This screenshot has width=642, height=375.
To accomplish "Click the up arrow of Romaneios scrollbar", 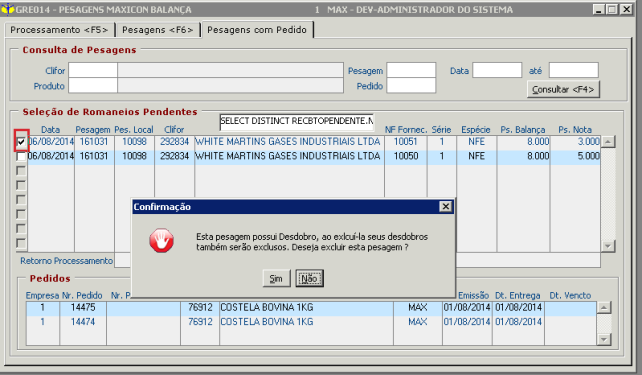I will coord(608,142).
